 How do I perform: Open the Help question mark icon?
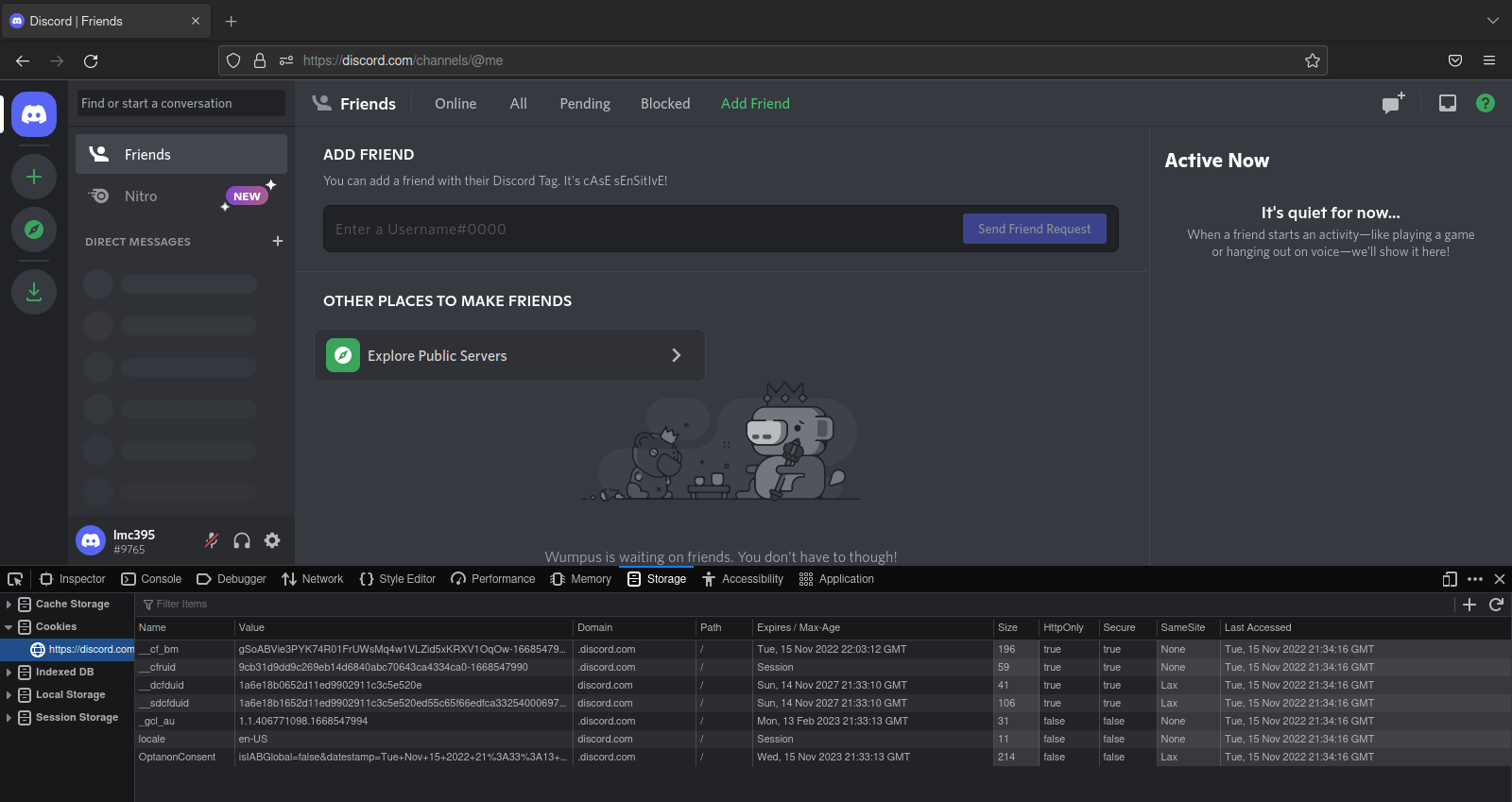click(x=1486, y=103)
